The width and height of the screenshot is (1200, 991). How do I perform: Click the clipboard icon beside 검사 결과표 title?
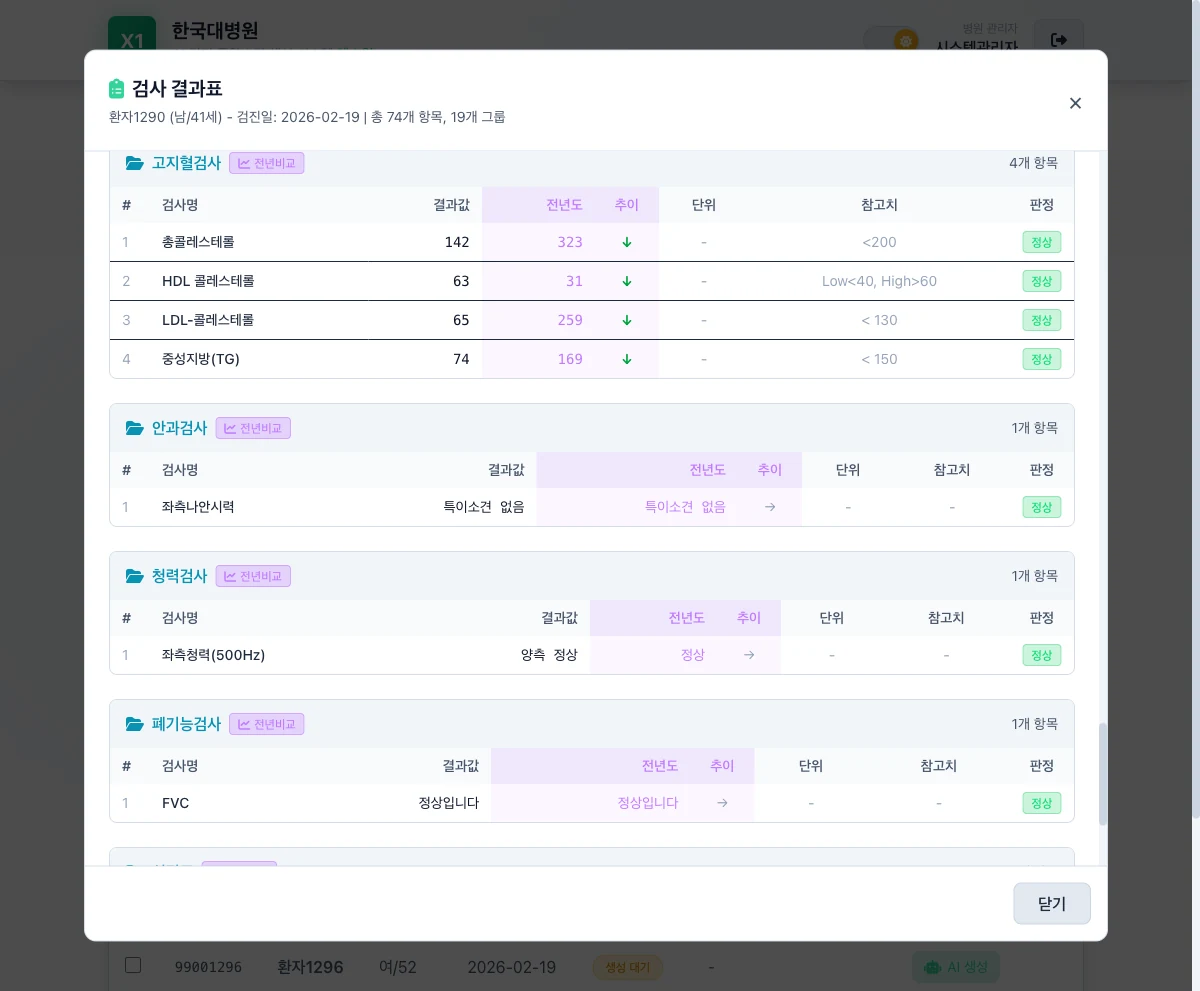117,89
